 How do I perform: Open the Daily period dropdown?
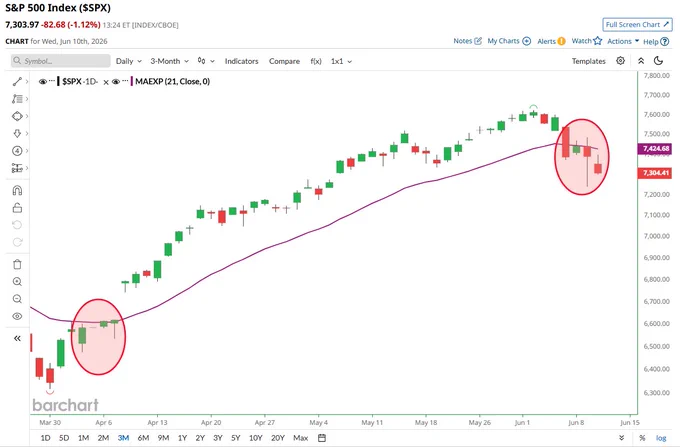point(129,61)
